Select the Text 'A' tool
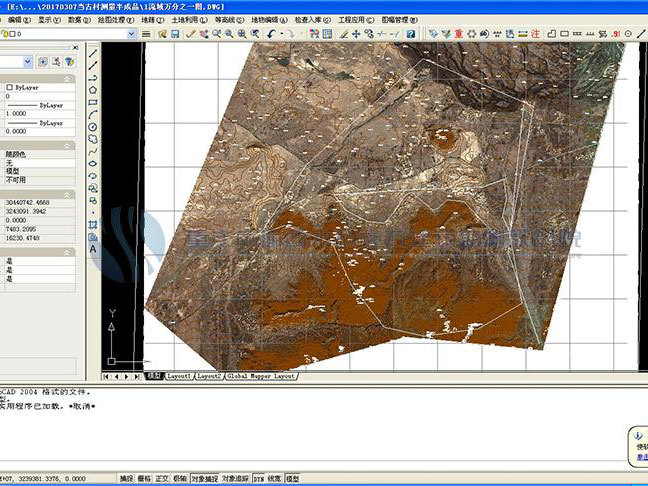 point(93,249)
